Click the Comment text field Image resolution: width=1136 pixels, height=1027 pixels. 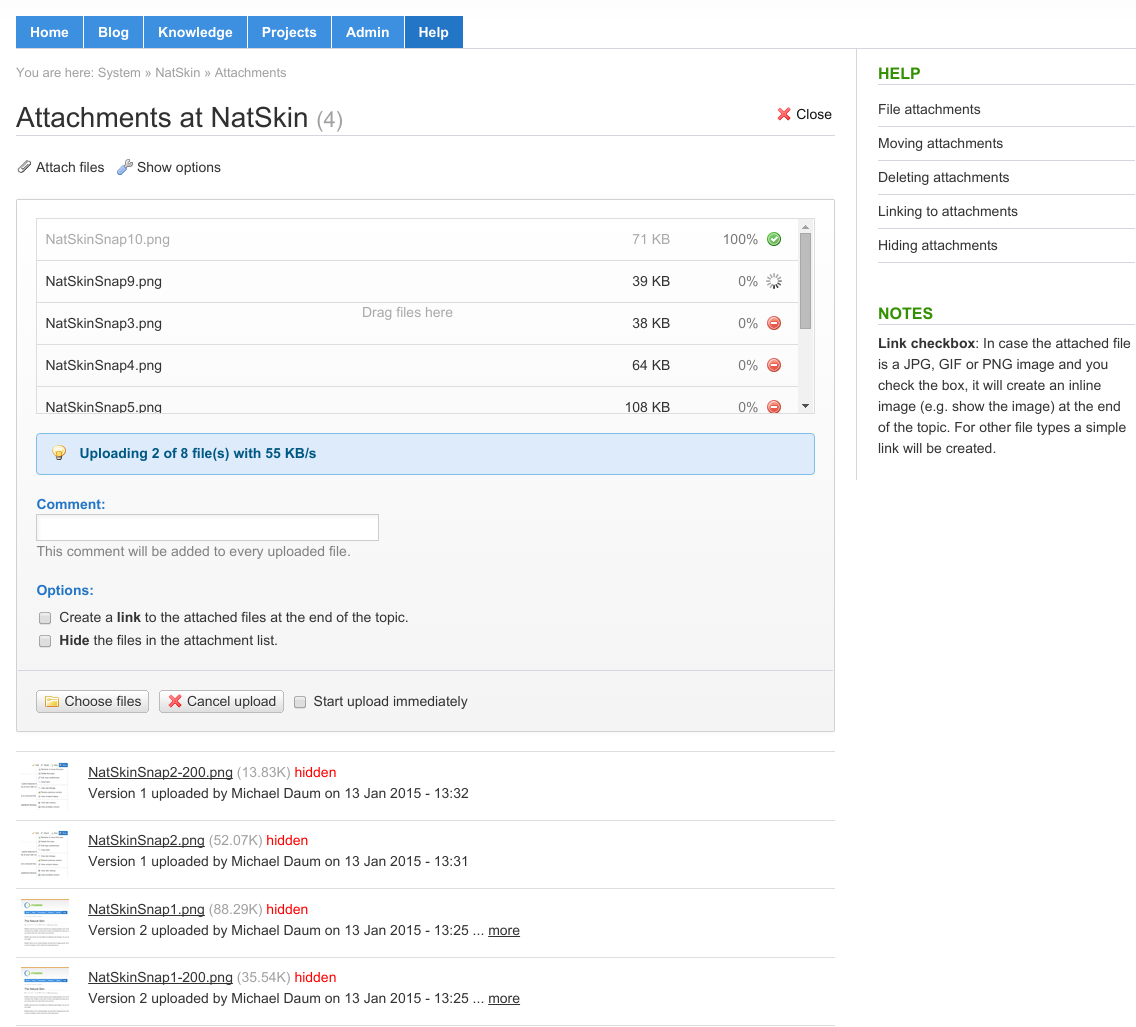(x=207, y=527)
